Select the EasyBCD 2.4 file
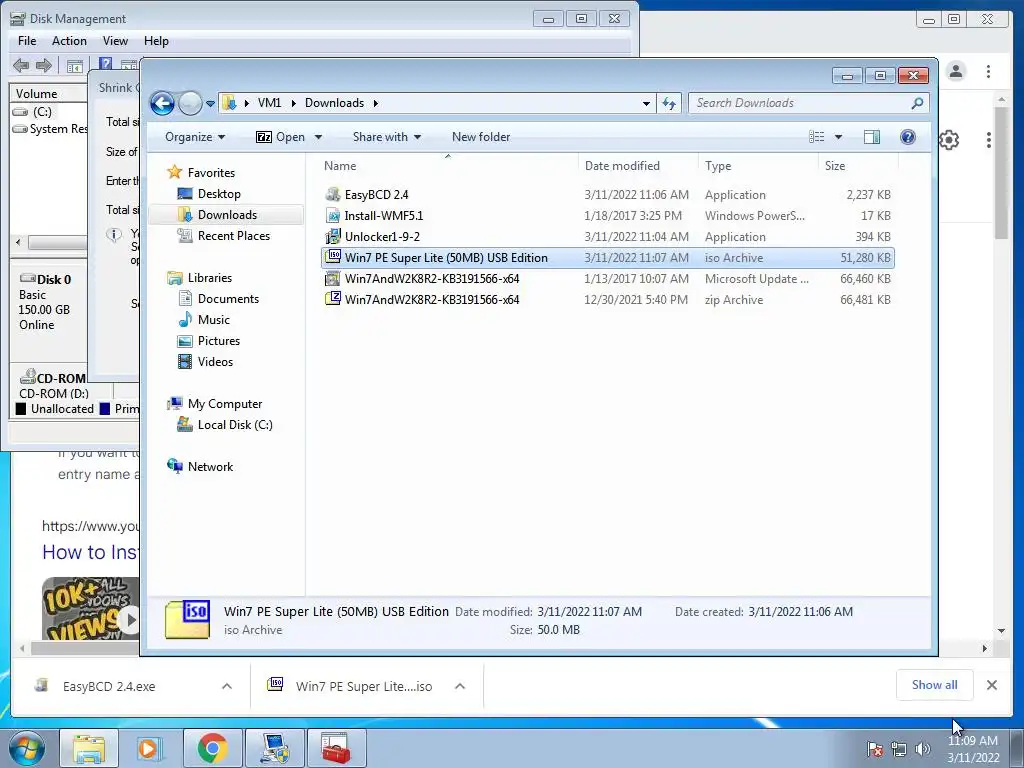The width and height of the screenshot is (1024, 768). (x=608, y=195)
